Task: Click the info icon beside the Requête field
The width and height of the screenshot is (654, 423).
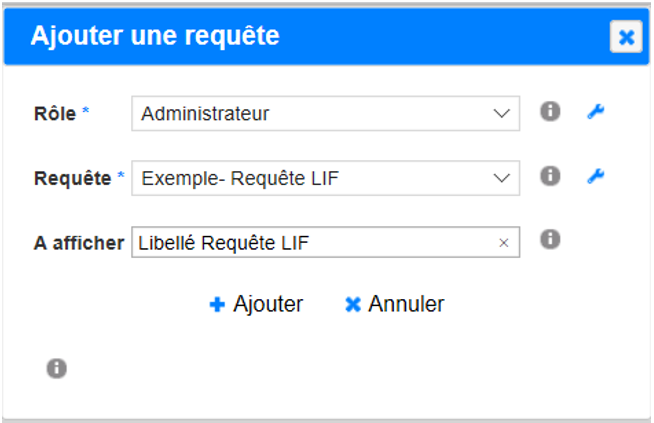Action: click(550, 176)
